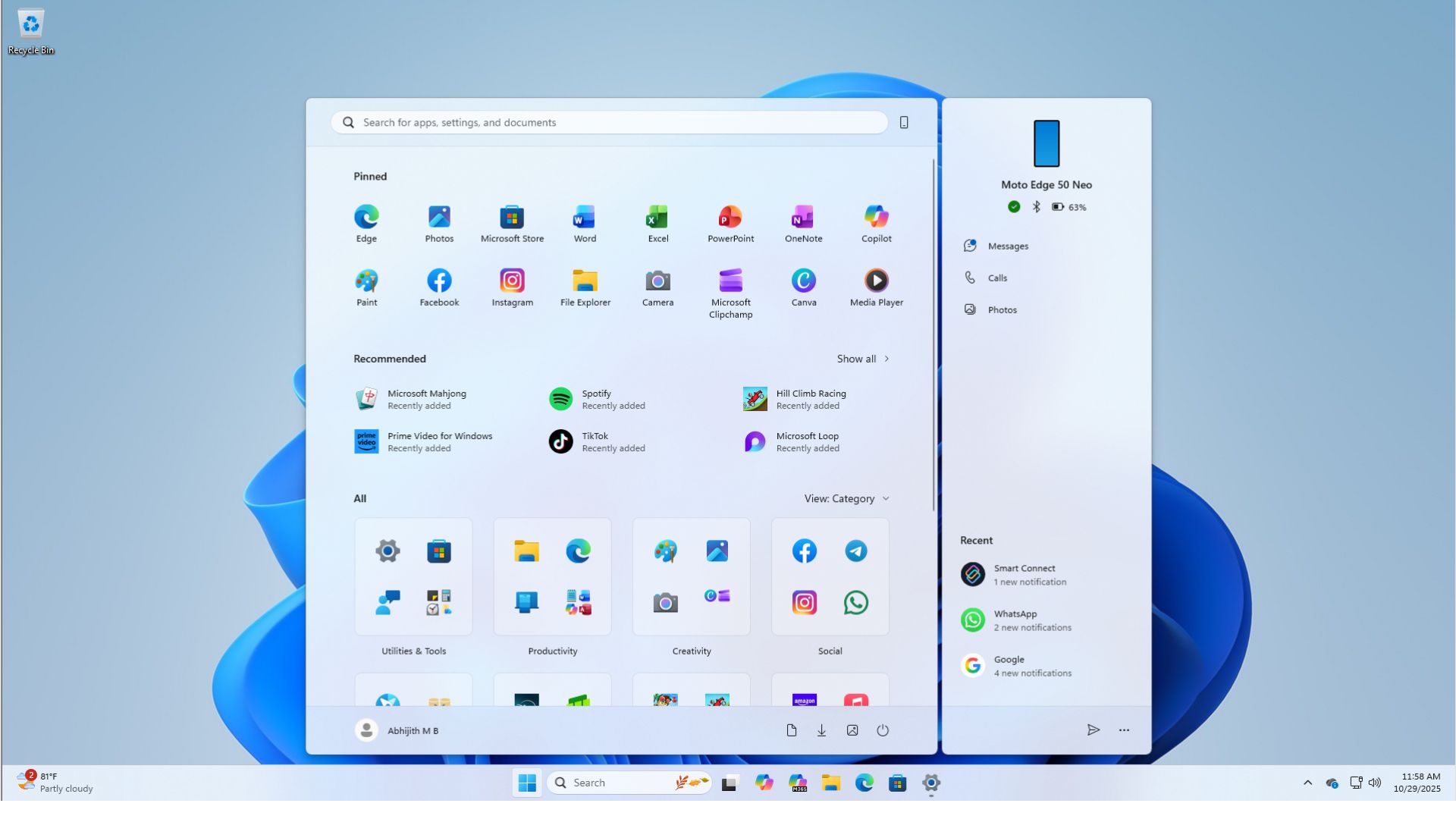Open OneNote from the pinned section
The width and height of the screenshot is (1456, 819).
point(803,218)
